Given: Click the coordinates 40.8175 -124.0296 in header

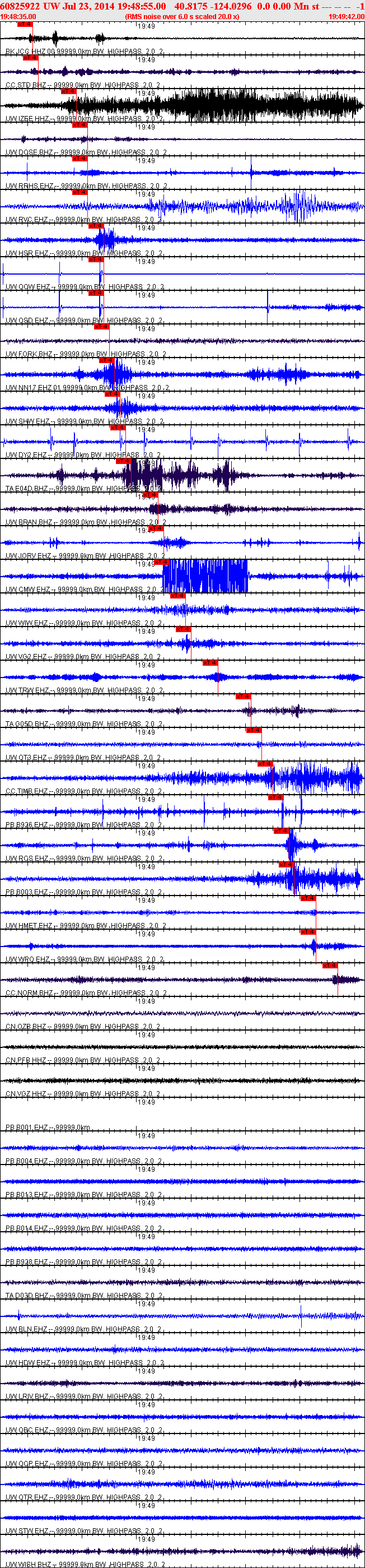Looking at the screenshot, I should coord(213,6).
